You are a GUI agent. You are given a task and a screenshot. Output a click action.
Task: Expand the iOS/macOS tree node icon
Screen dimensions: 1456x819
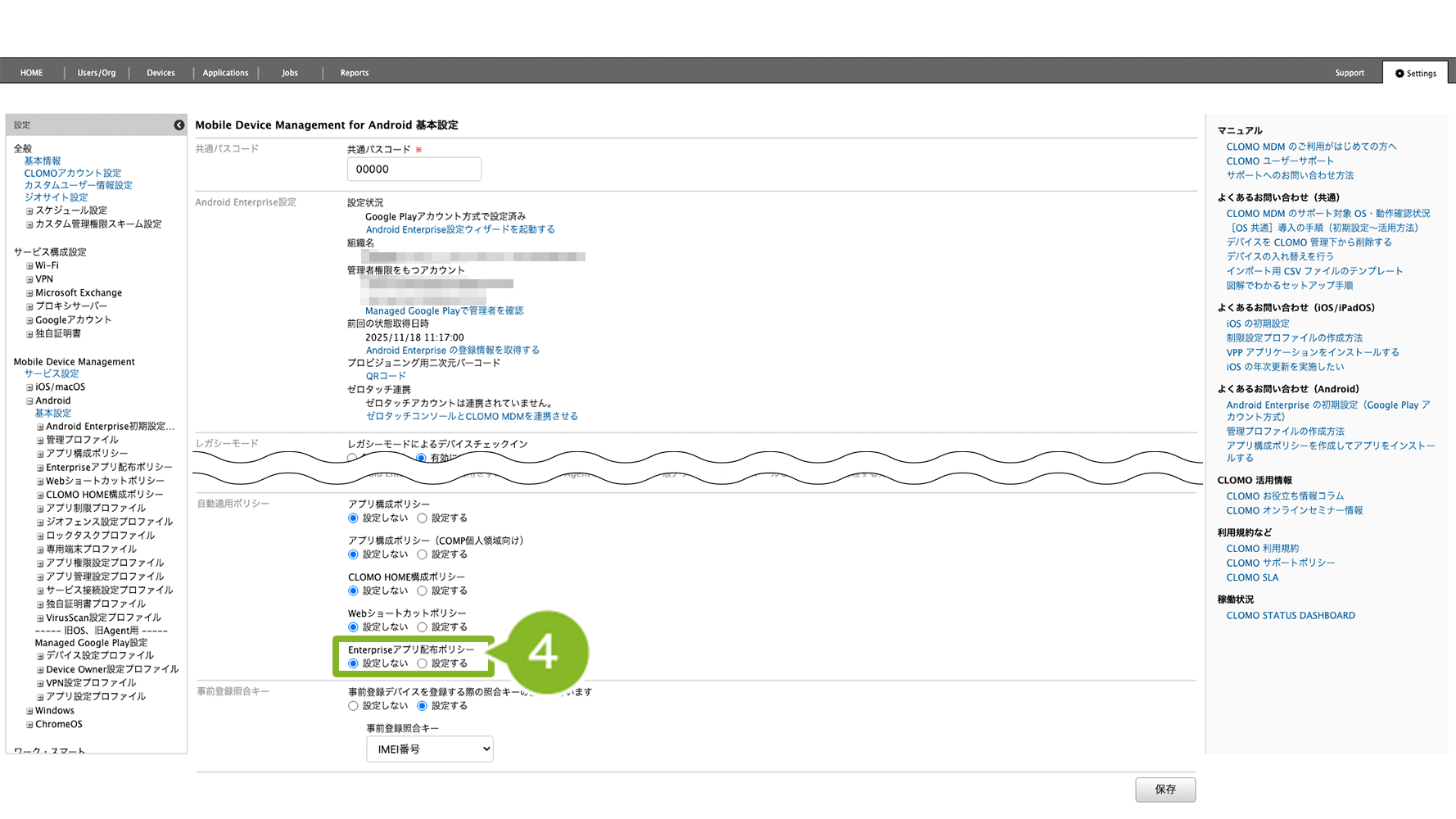29,387
